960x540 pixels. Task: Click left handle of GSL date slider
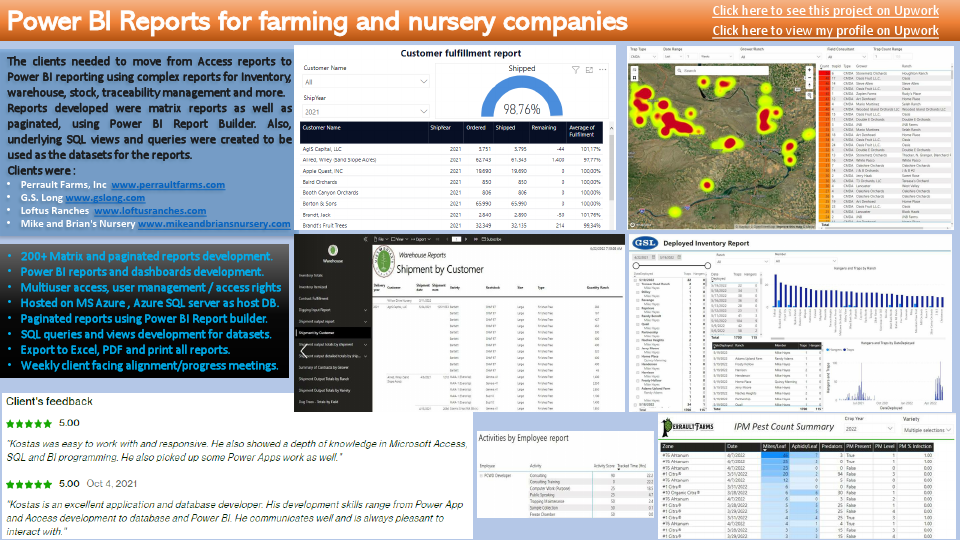pyautogui.click(x=636, y=266)
